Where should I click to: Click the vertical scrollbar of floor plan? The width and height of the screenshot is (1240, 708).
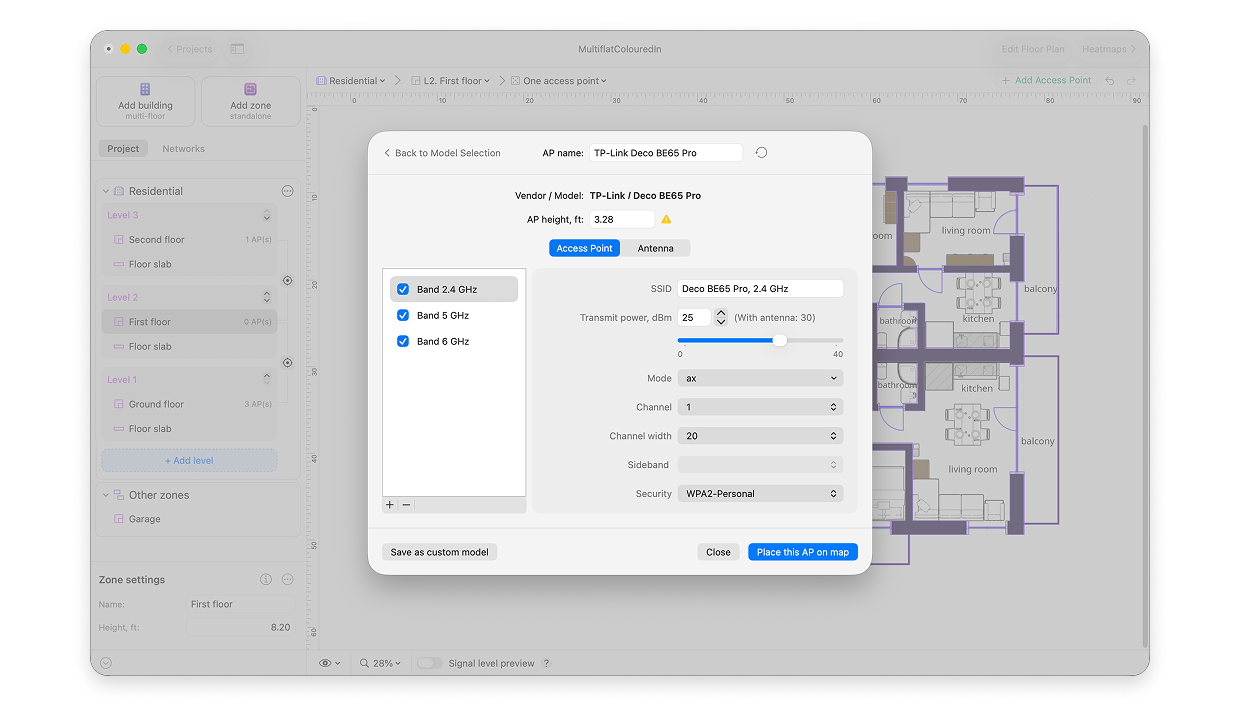1145,385
